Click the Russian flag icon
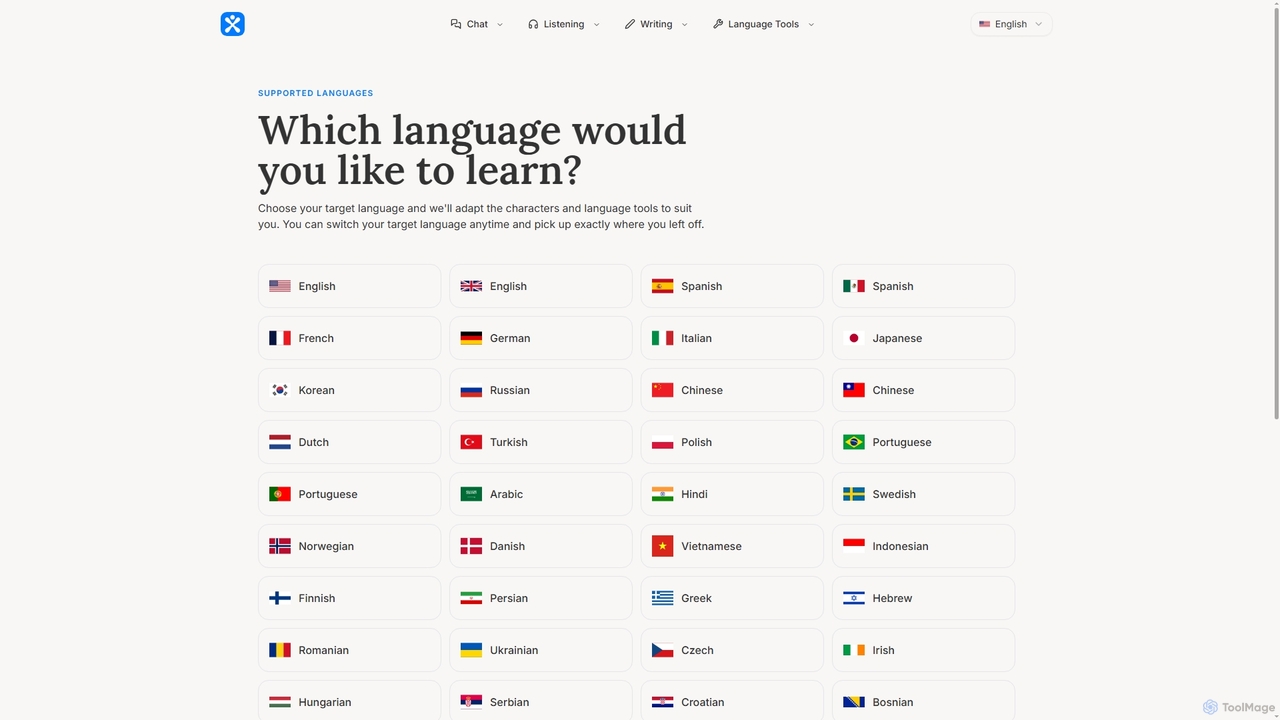The height and width of the screenshot is (720, 1280). click(471, 390)
